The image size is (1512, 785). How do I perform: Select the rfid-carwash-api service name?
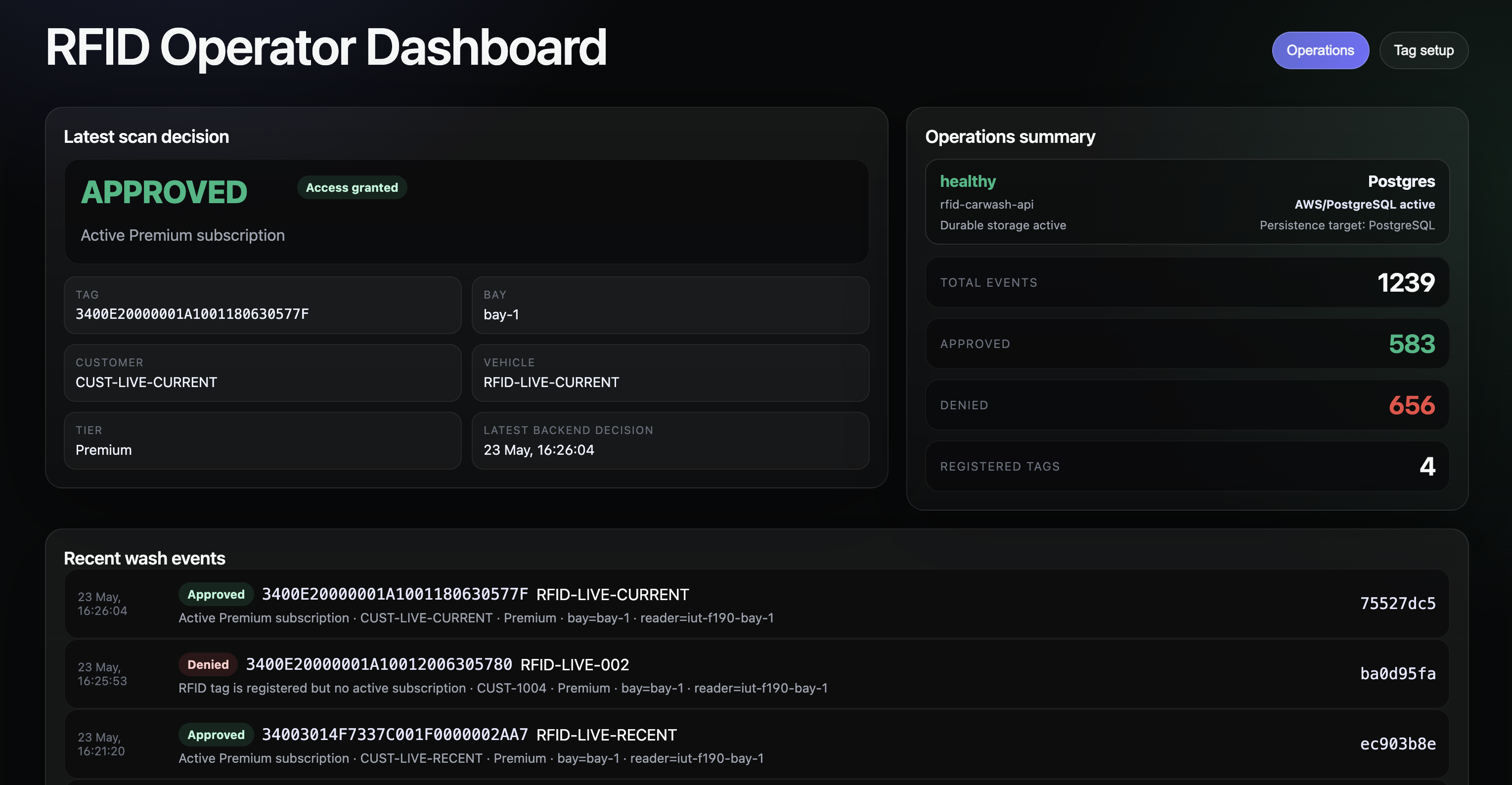[x=987, y=205]
